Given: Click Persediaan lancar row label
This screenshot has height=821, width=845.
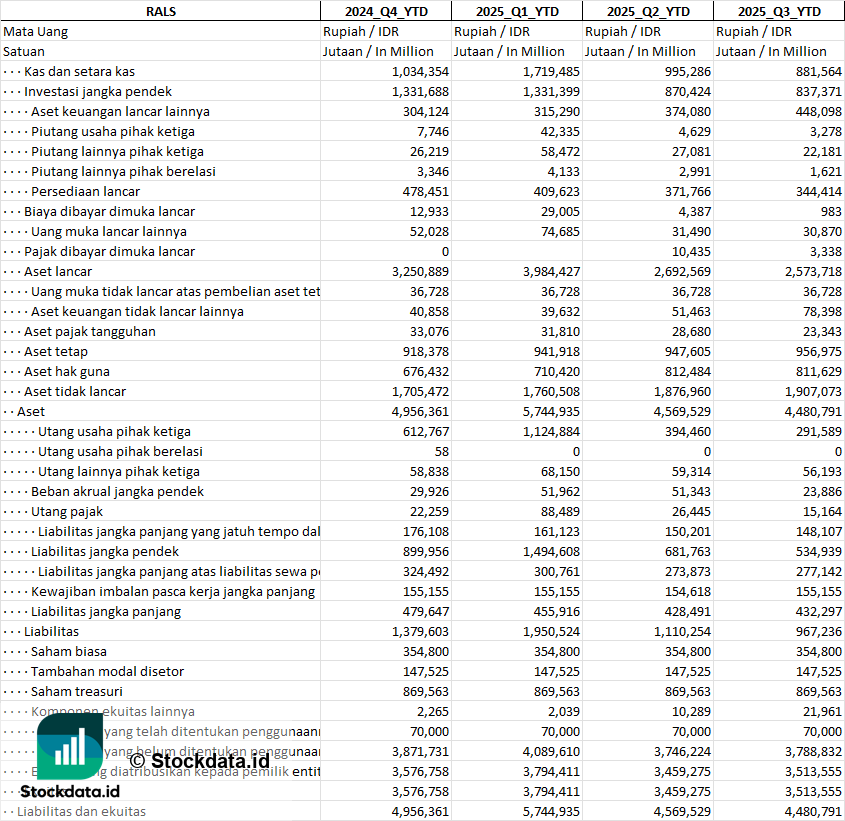Looking at the screenshot, I should (85, 191).
